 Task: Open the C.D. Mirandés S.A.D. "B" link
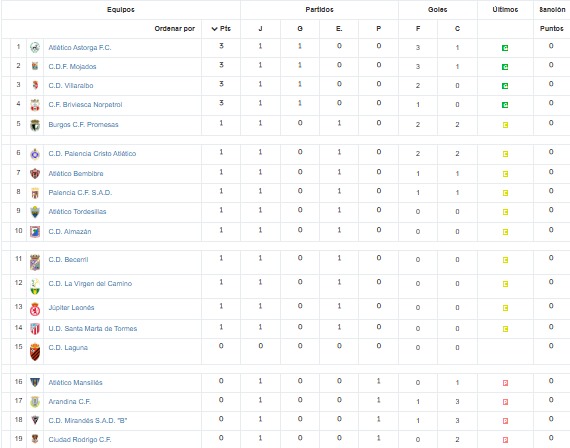(x=88, y=421)
